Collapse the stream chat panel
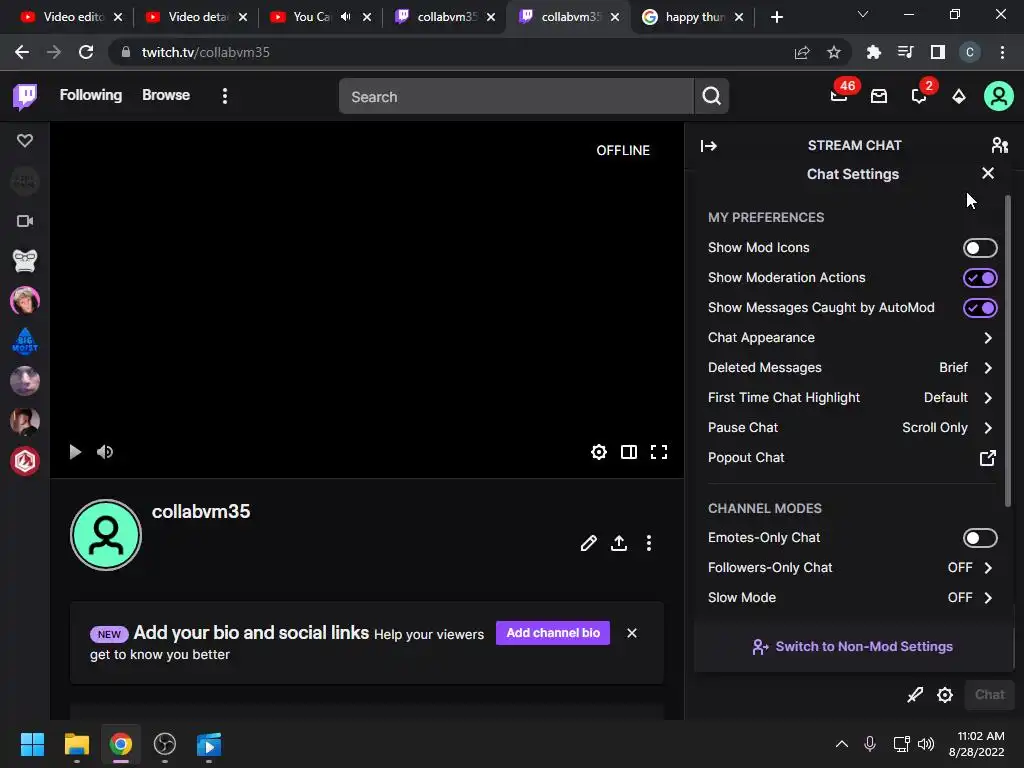This screenshot has width=1024, height=768. [709, 146]
